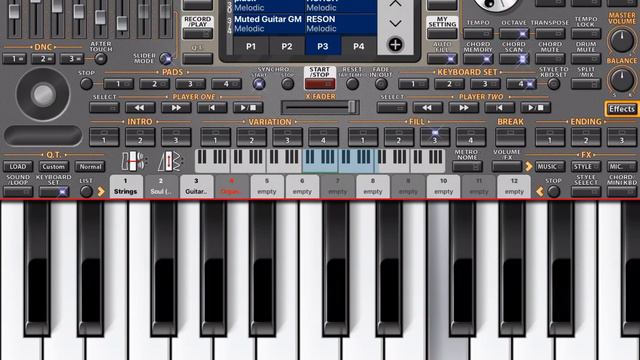The width and height of the screenshot is (640, 360).
Task: Select slot 2 Soul
Action: (161, 187)
